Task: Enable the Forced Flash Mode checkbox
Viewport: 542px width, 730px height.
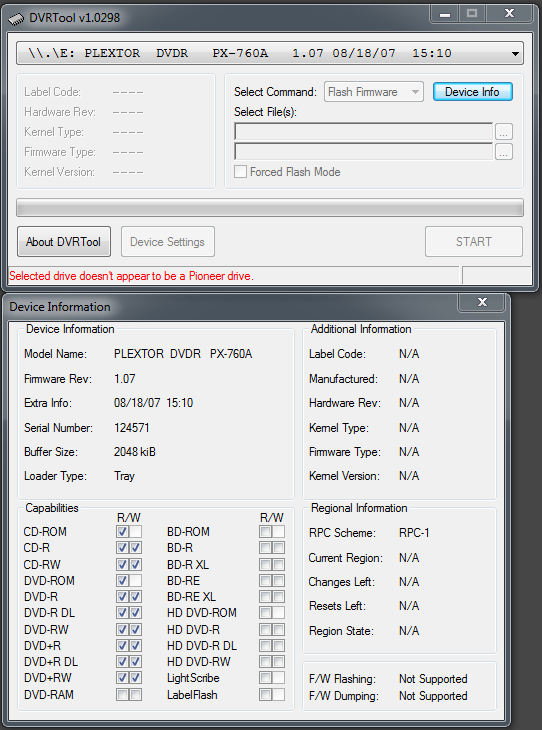Action: (240, 172)
